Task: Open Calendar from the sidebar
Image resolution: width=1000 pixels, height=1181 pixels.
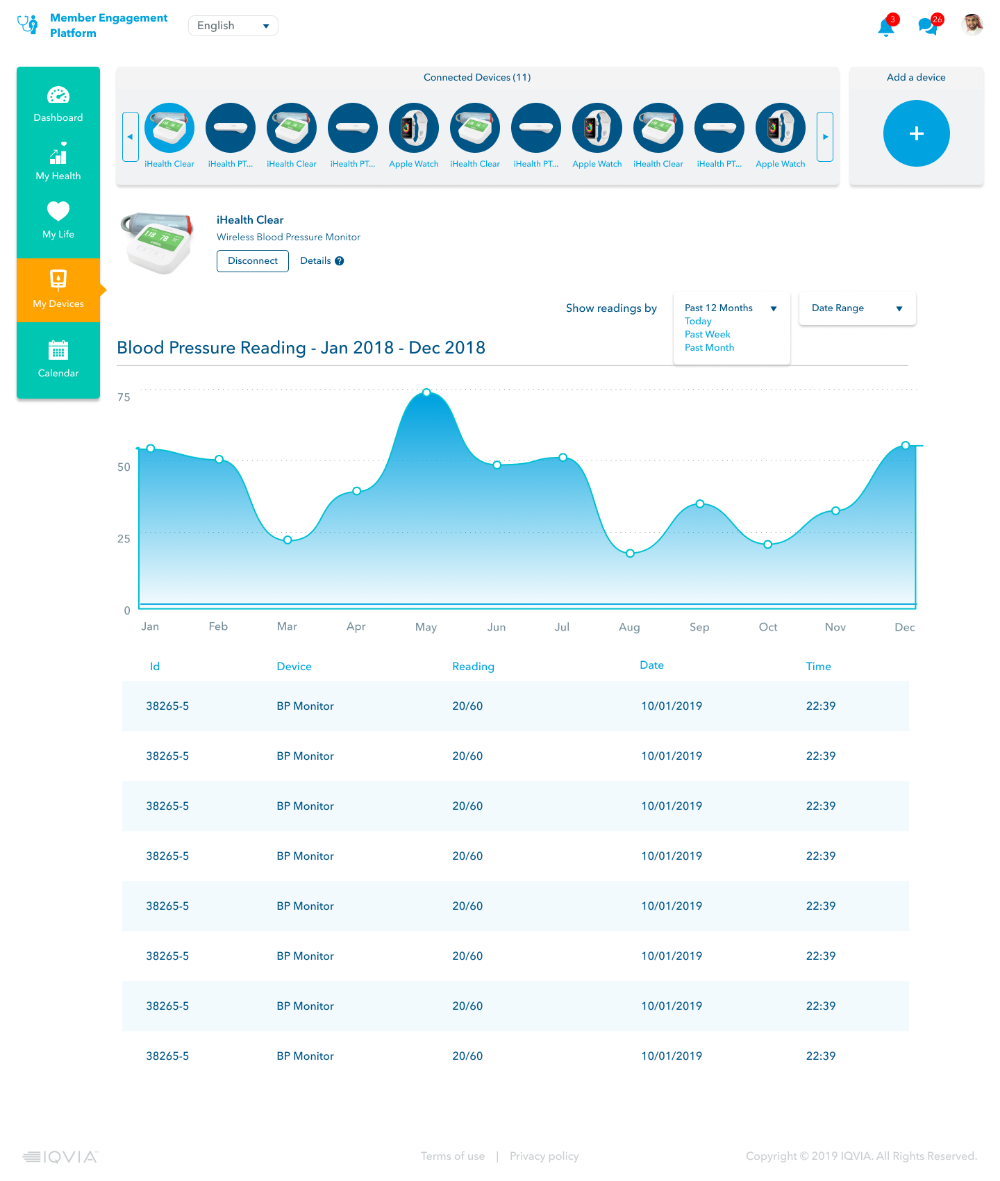Action: pos(58,359)
